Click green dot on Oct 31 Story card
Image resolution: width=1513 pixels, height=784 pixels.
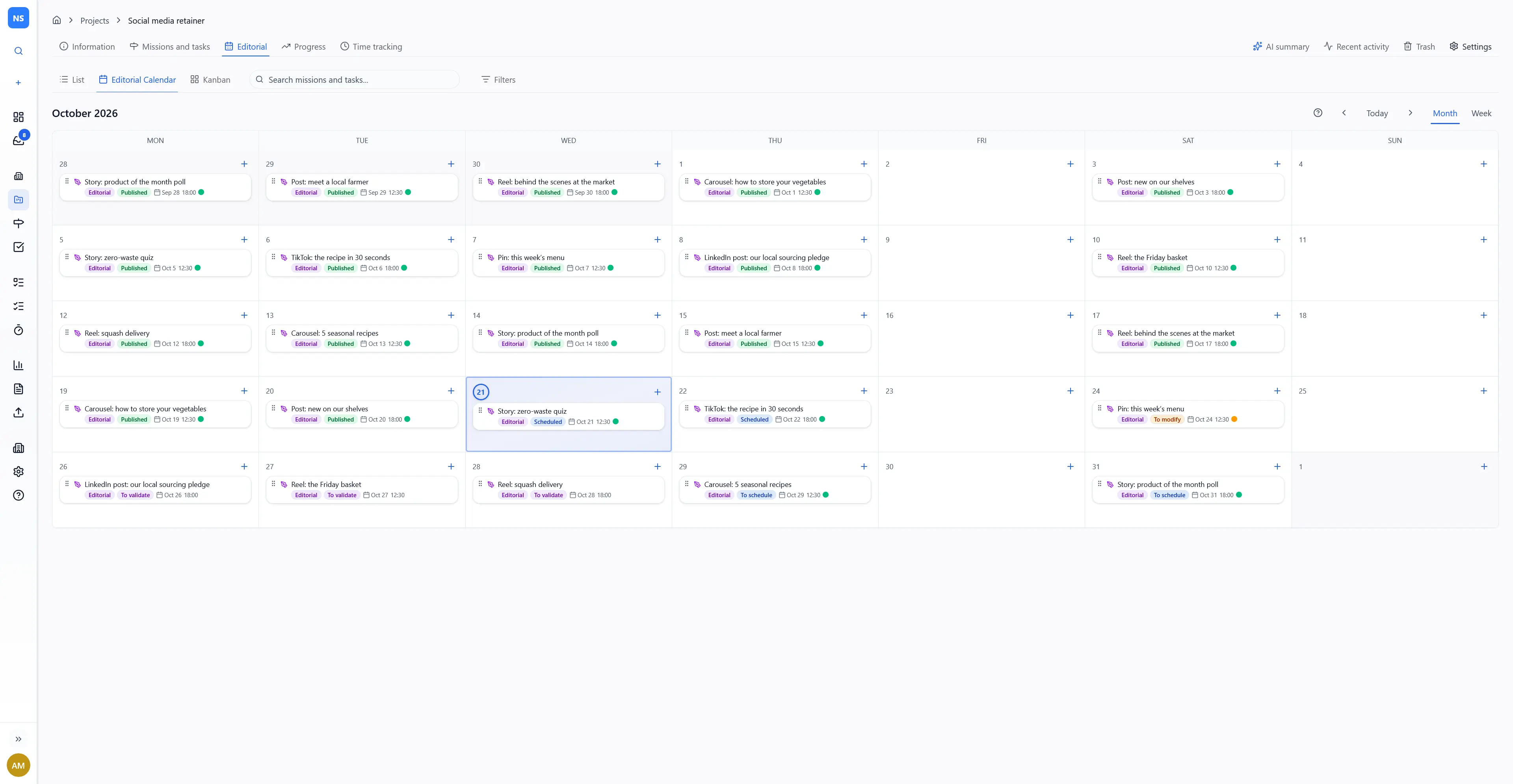pos(1239,495)
